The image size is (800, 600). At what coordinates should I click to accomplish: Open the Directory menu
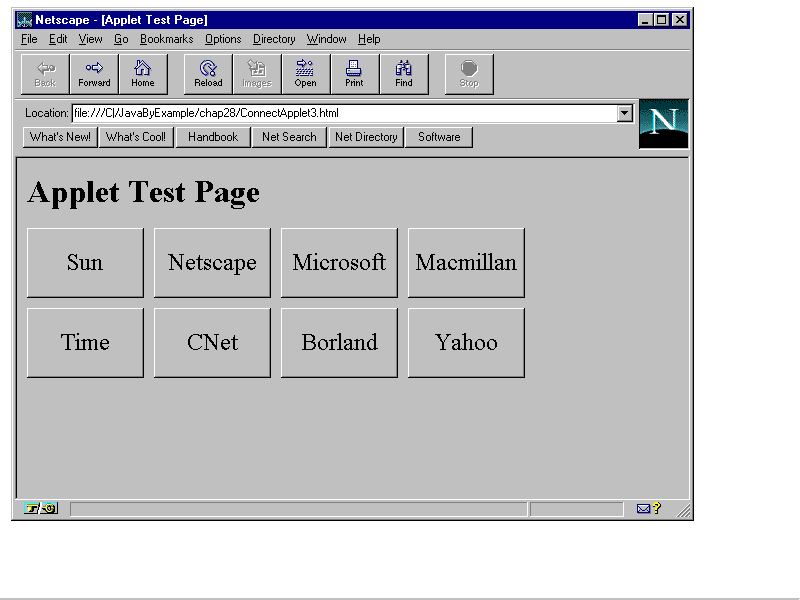(274, 39)
